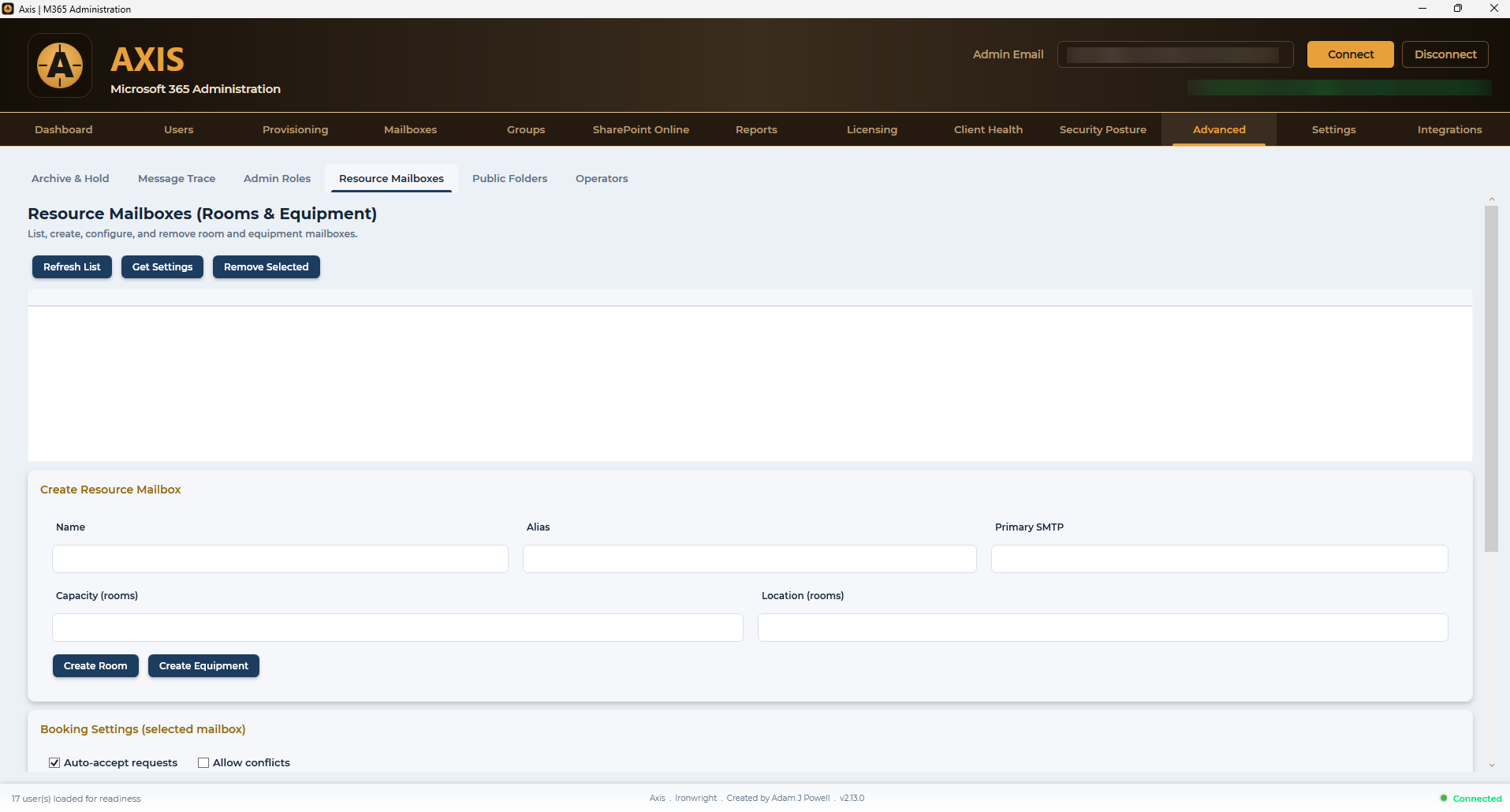Open Admin Roles sub-tab
The image size is (1510, 812).
pyautogui.click(x=277, y=178)
